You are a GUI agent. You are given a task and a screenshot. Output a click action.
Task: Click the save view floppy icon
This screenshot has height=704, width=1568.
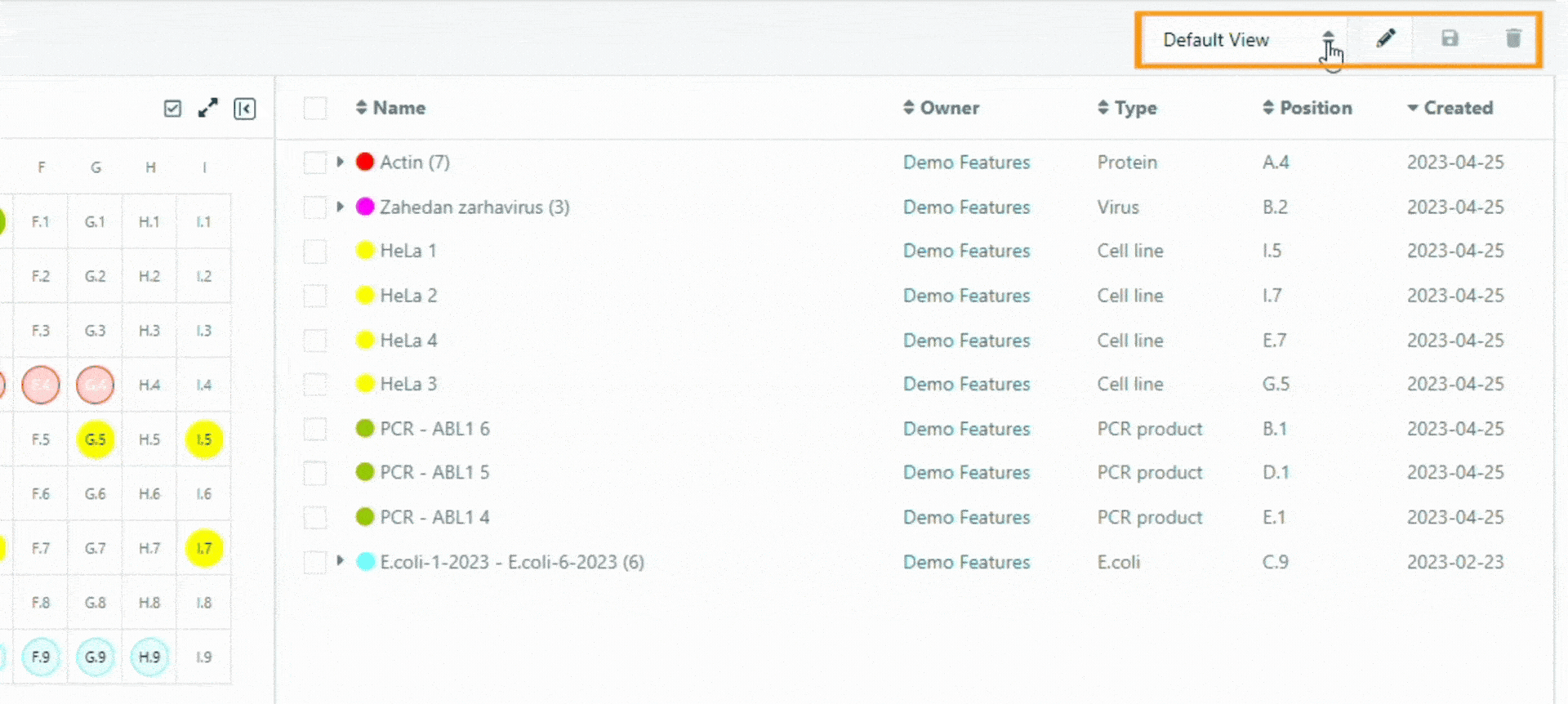1450,38
